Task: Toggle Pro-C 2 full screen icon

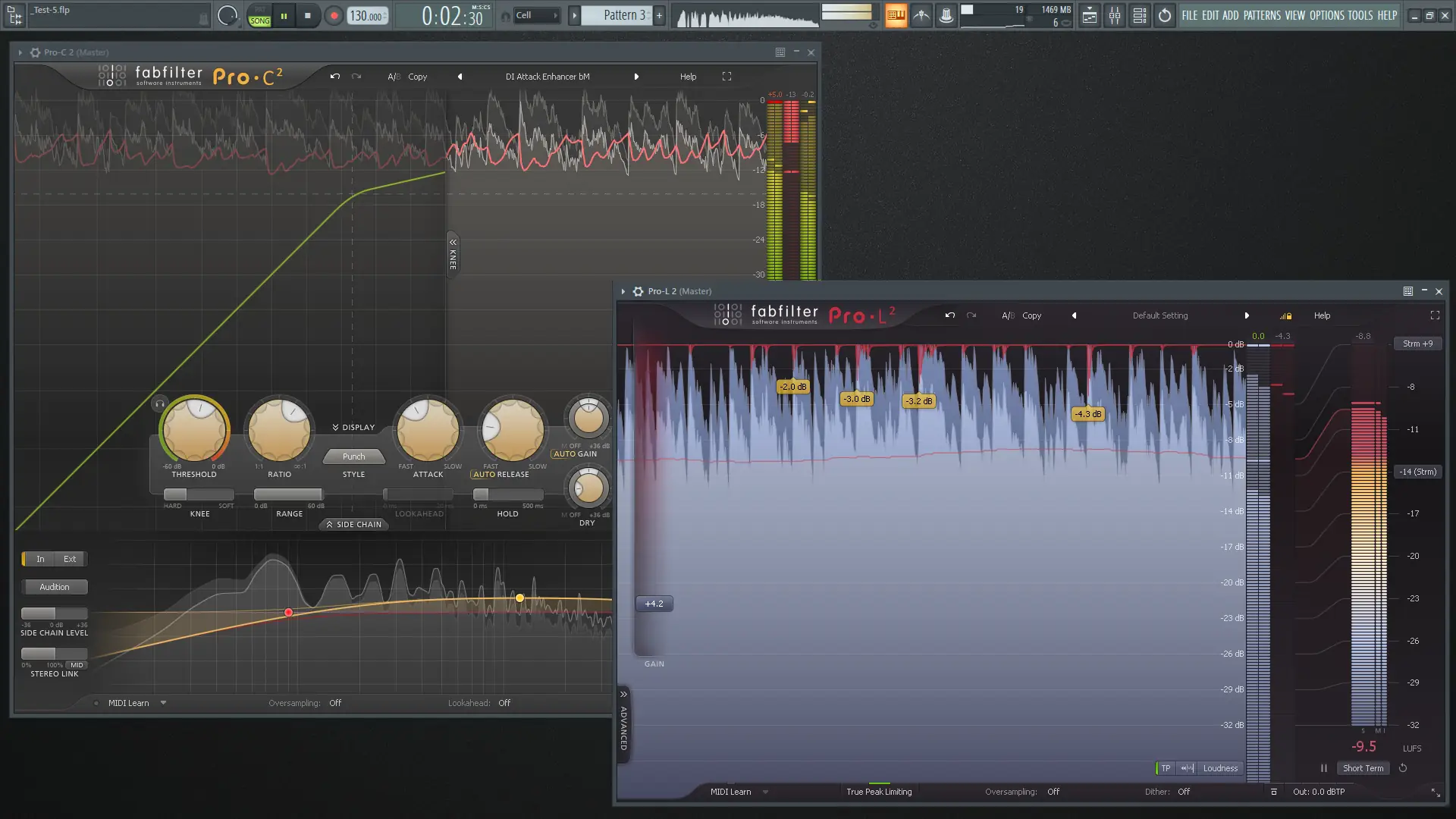Action: click(x=726, y=77)
